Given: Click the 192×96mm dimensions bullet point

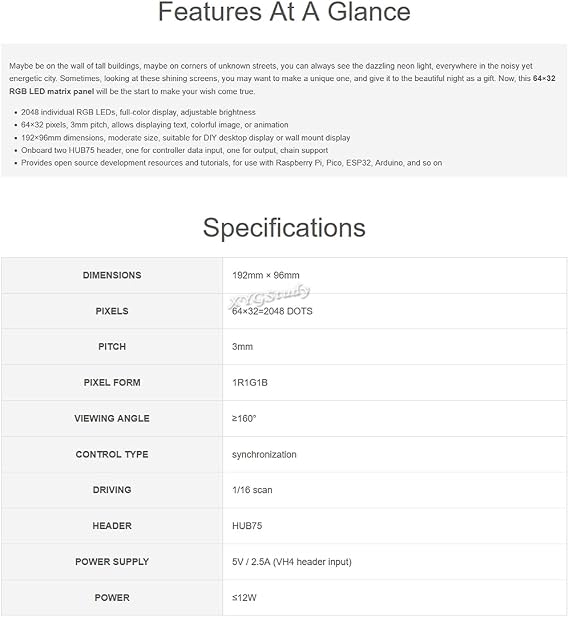Looking at the screenshot, I should (185, 138).
